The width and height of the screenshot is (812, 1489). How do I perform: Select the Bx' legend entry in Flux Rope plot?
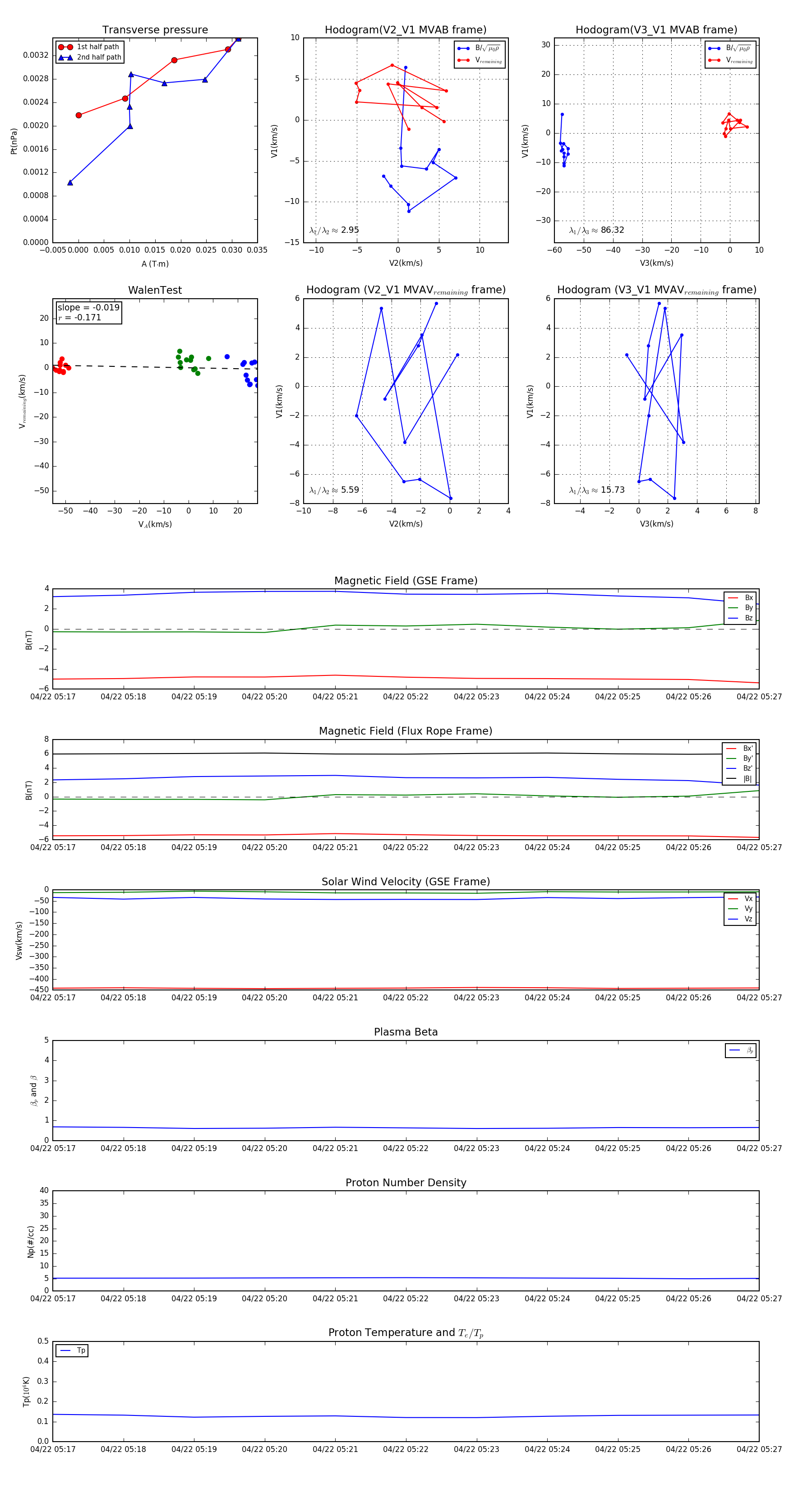point(739,749)
